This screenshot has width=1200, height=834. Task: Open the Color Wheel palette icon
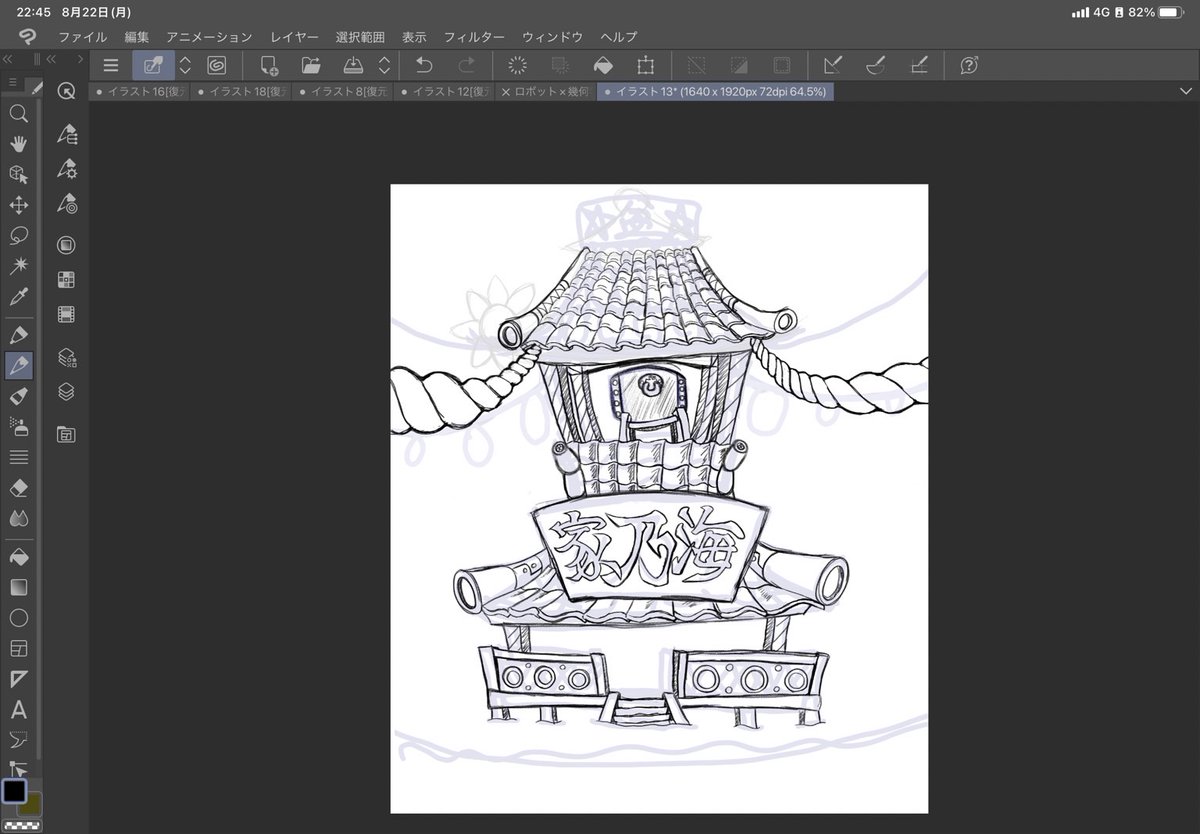66,245
